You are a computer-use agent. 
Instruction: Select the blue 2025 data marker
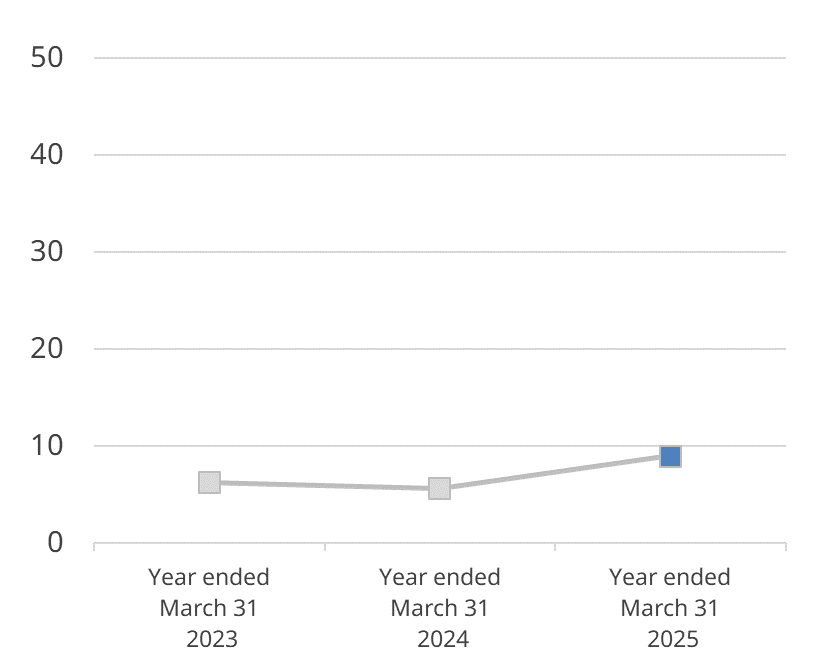671,456
